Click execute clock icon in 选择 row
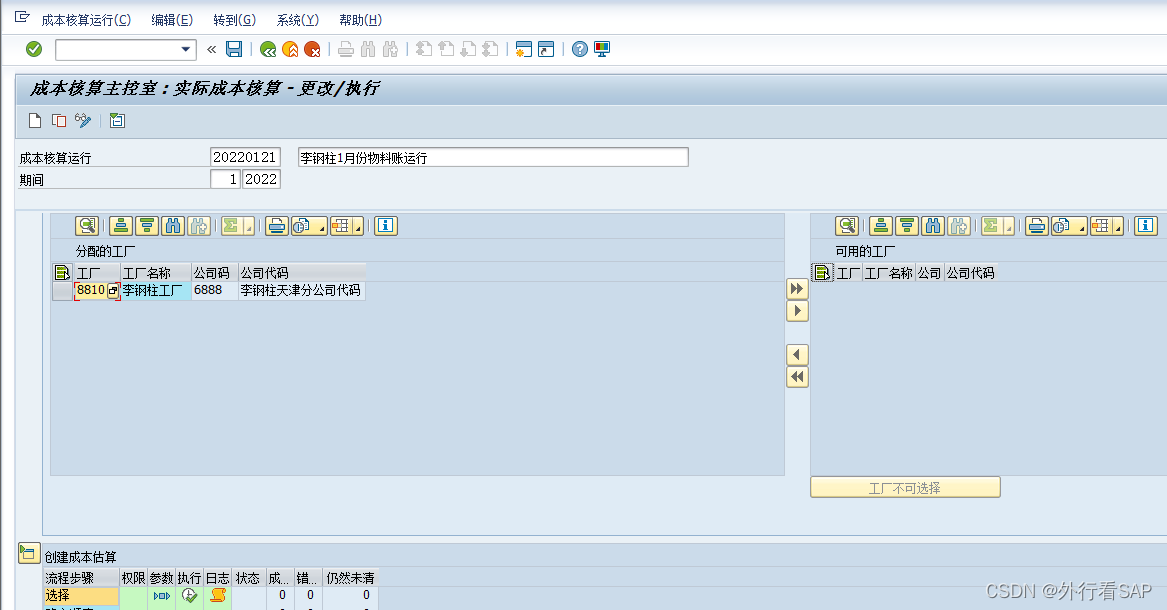Image resolution: width=1167 pixels, height=610 pixels. pos(189,596)
